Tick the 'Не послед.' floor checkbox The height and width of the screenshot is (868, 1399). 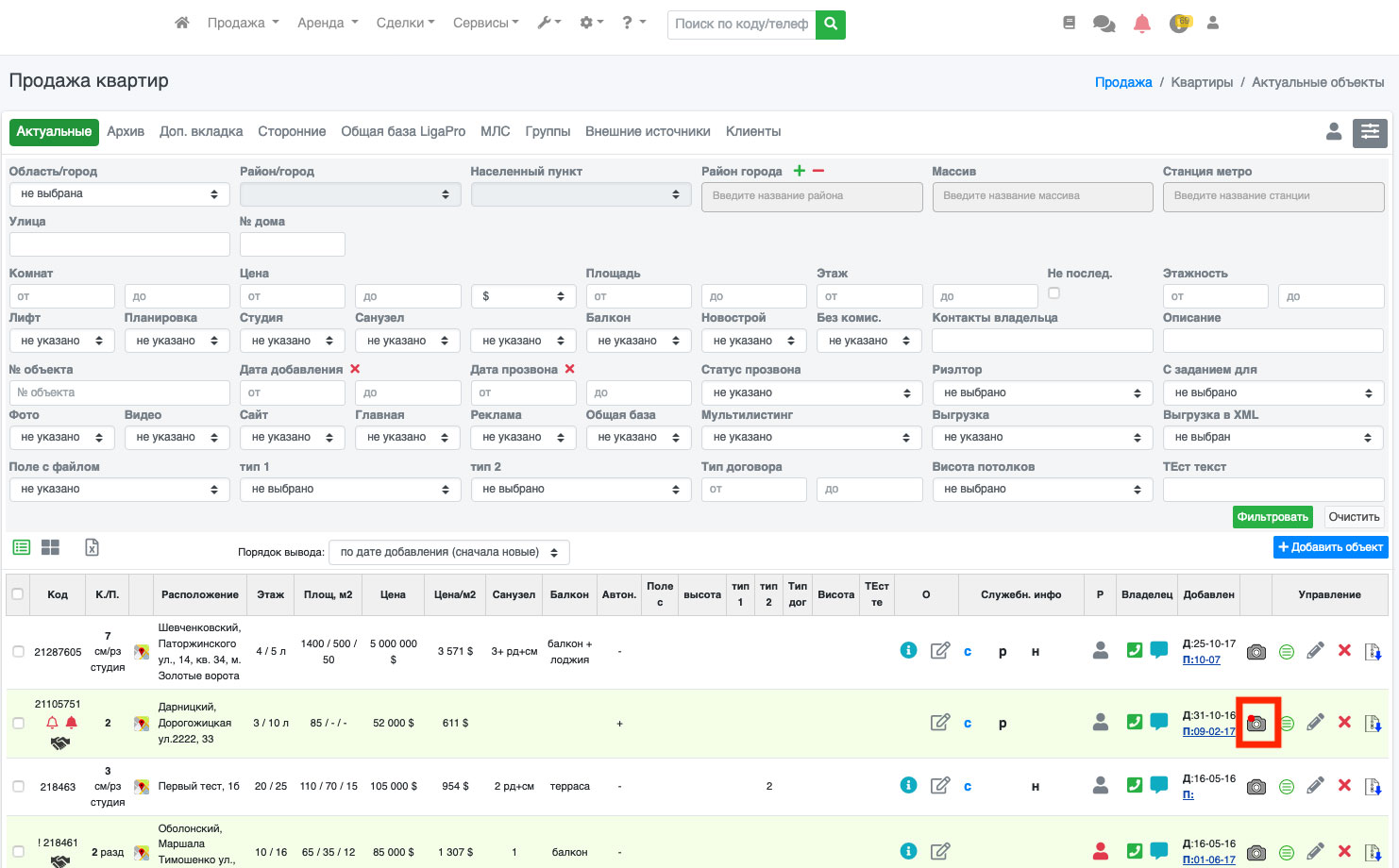click(x=1053, y=293)
